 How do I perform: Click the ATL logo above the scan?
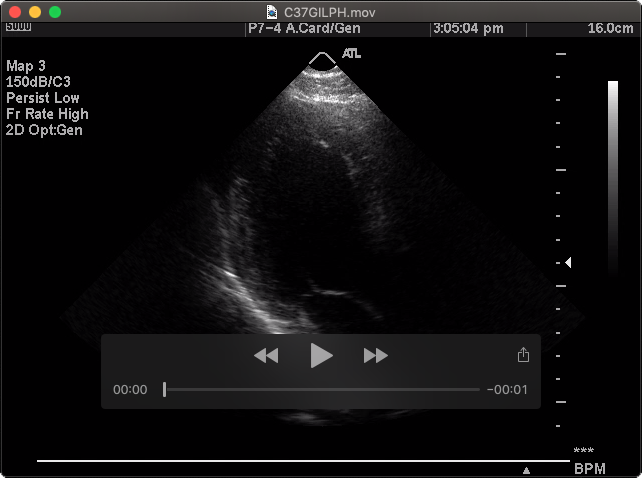(351, 53)
